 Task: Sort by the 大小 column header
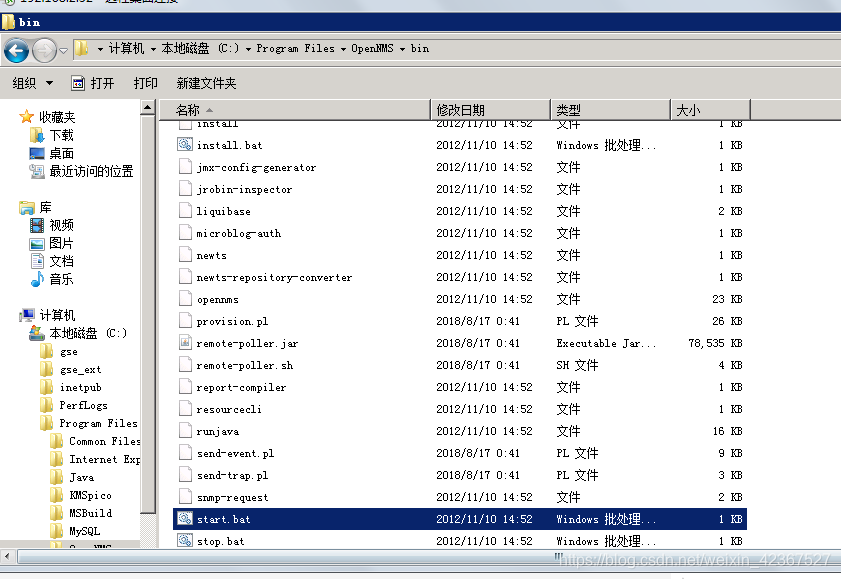coord(711,110)
